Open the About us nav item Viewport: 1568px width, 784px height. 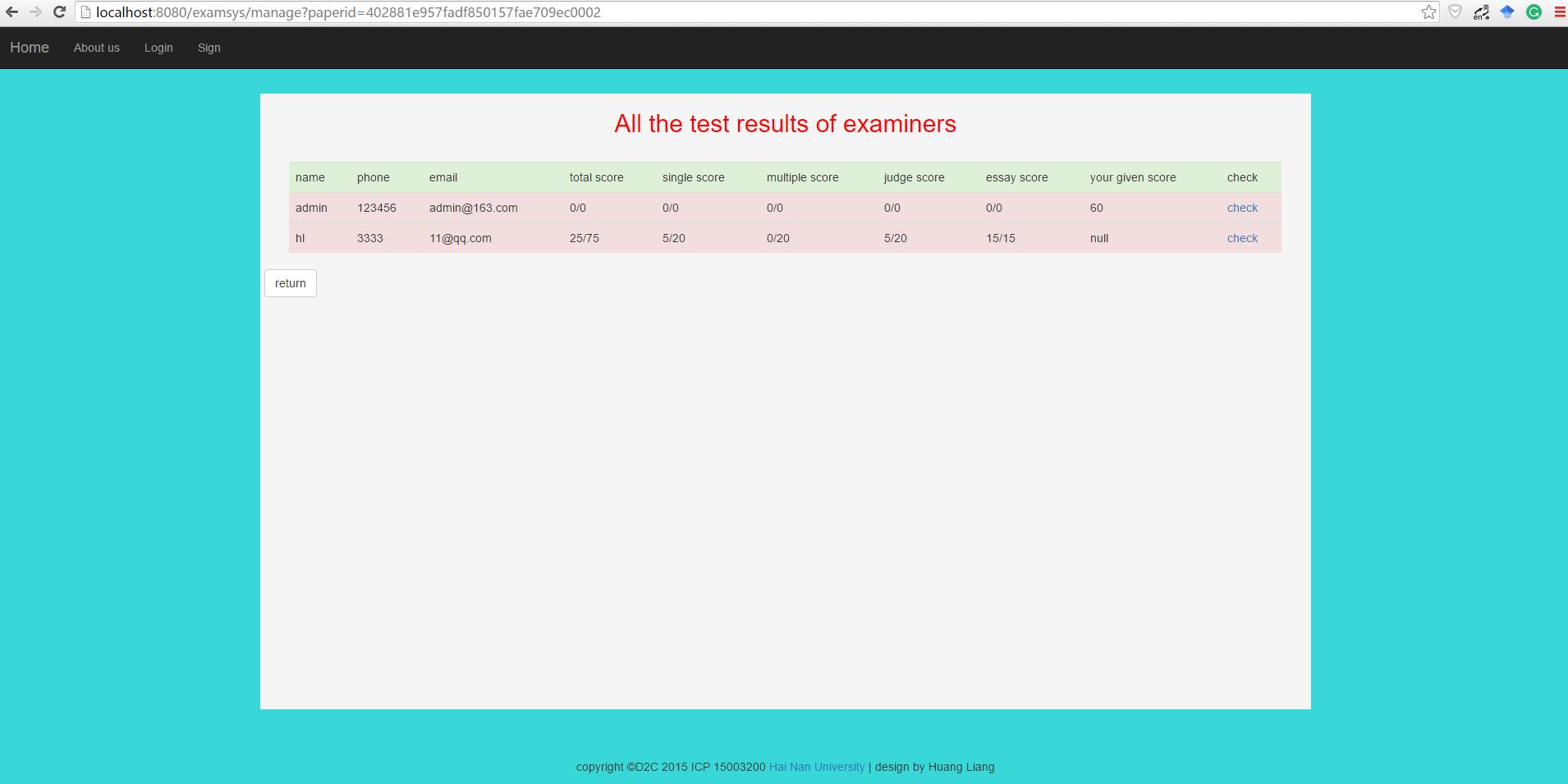97,48
